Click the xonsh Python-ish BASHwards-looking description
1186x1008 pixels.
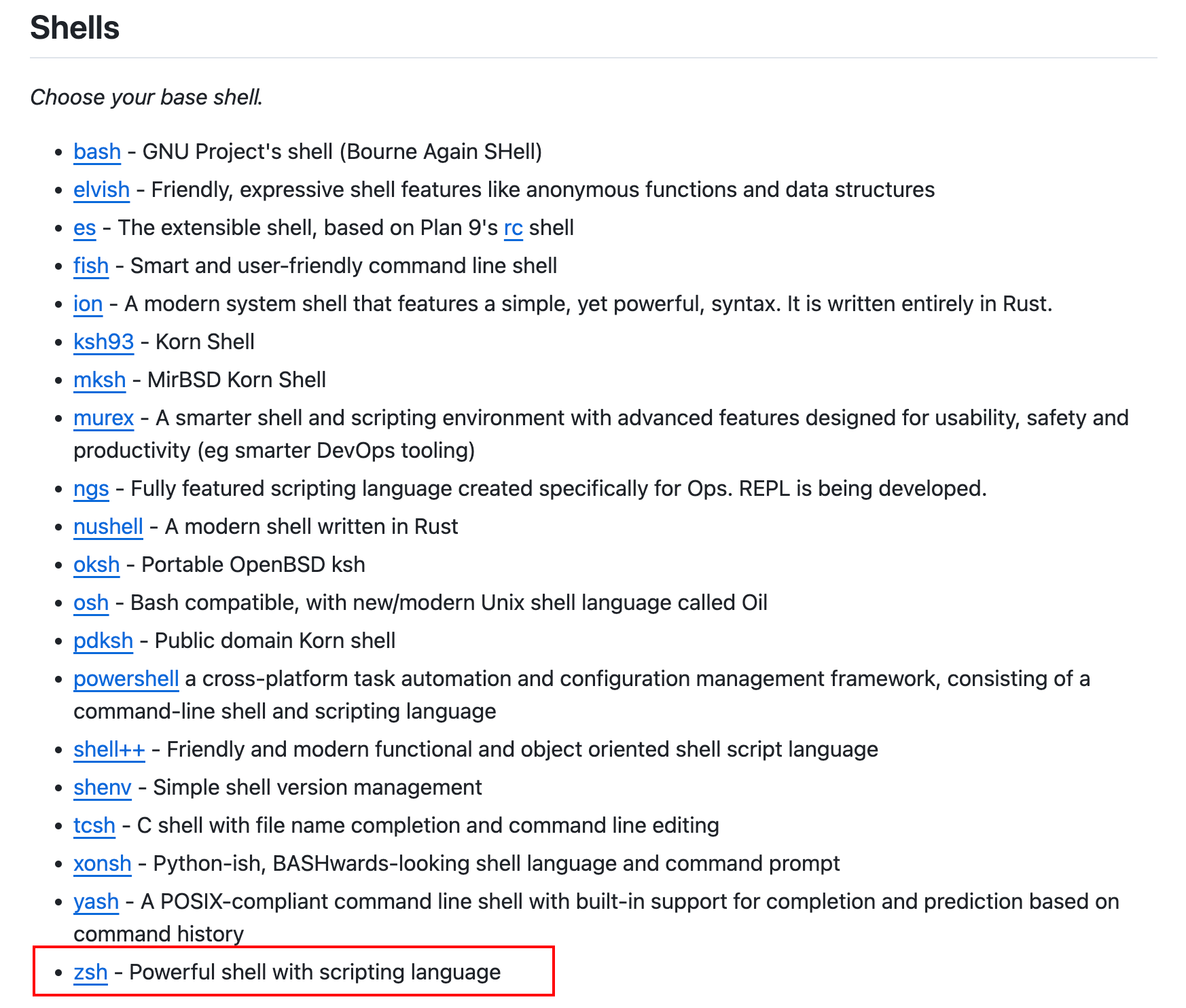point(497,863)
